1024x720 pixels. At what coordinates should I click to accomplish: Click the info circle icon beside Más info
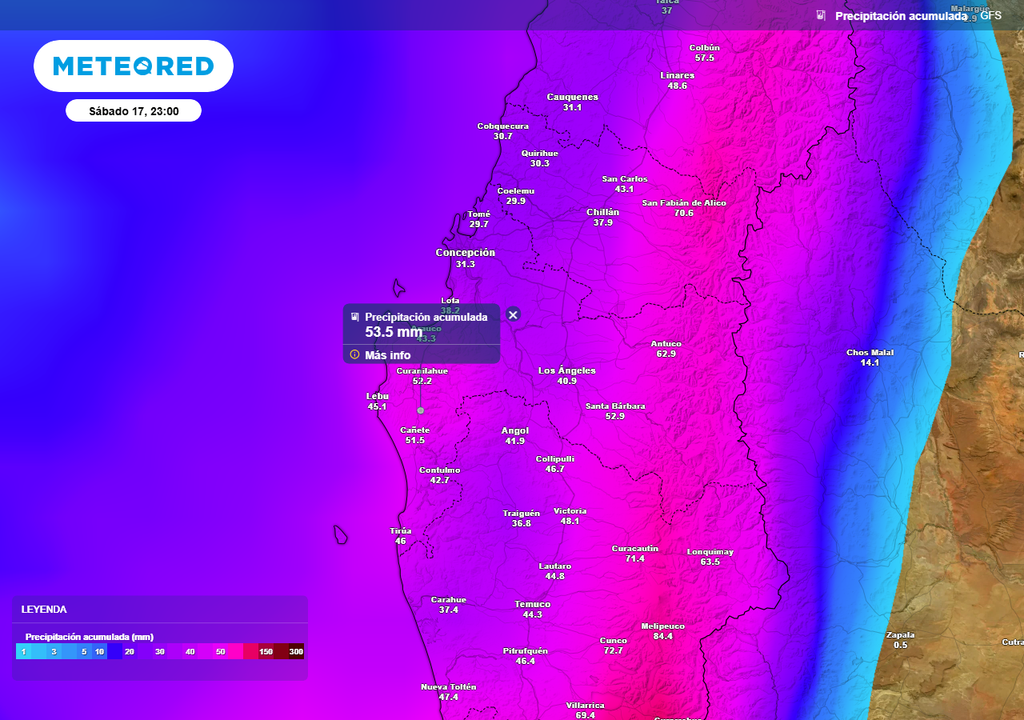354,354
